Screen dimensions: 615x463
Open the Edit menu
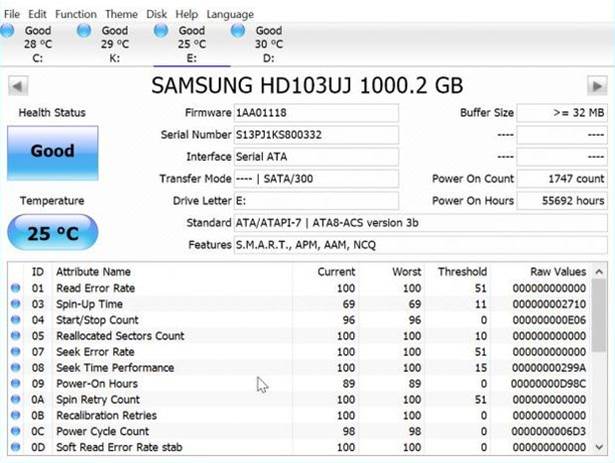point(37,14)
